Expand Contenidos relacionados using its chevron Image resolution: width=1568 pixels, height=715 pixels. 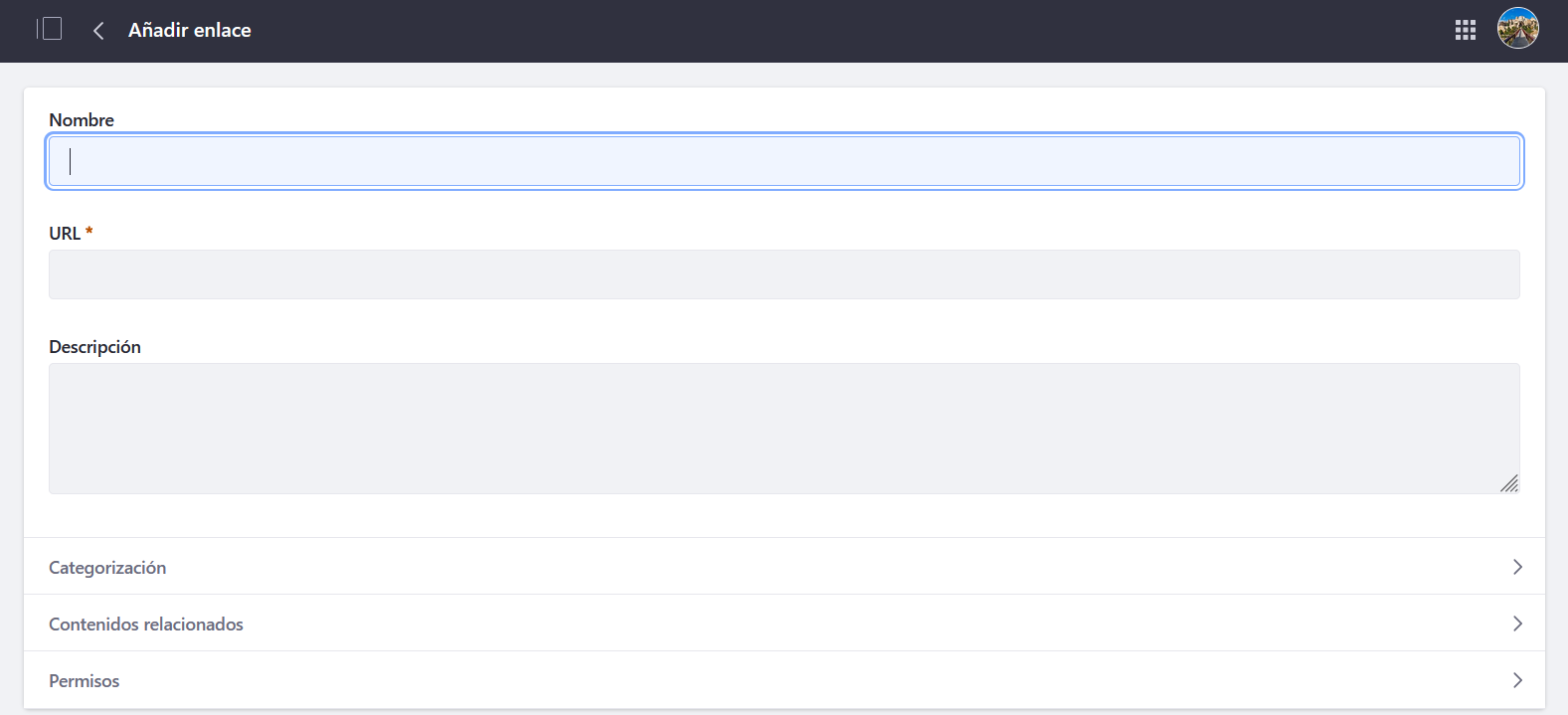click(x=1517, y=624)
